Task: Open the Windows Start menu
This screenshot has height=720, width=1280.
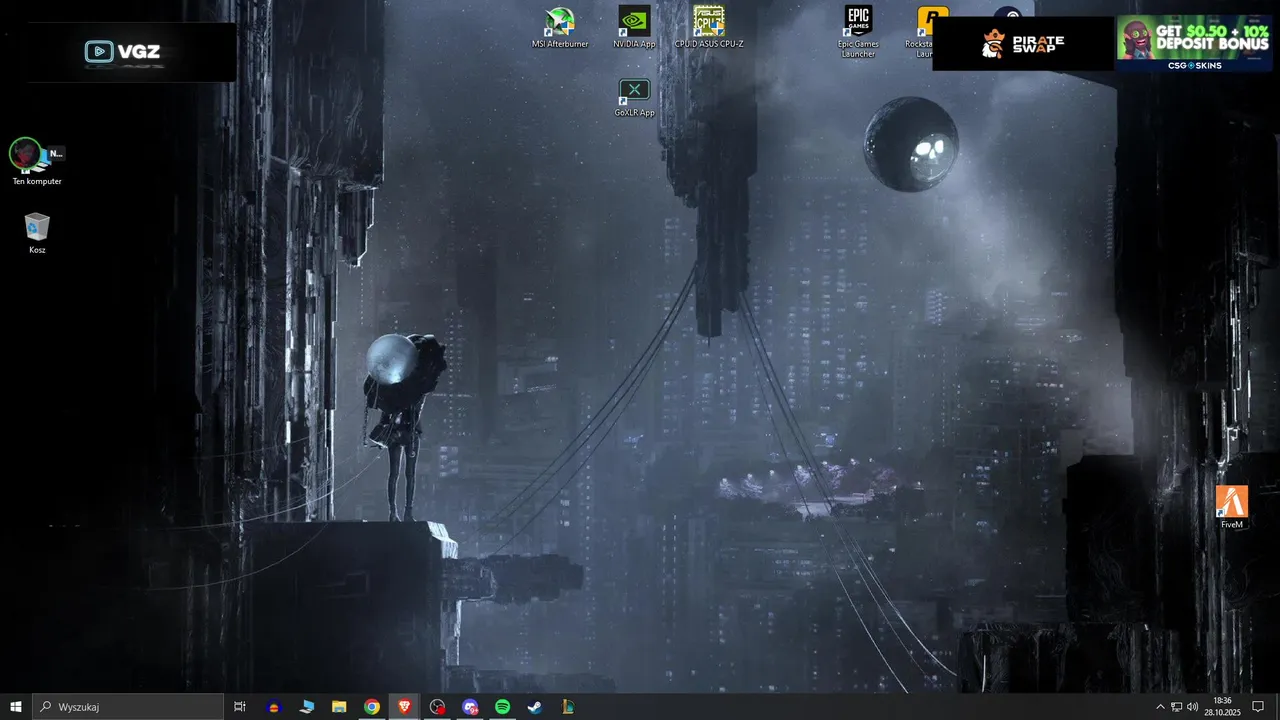Action: click(x=15, y=707)
